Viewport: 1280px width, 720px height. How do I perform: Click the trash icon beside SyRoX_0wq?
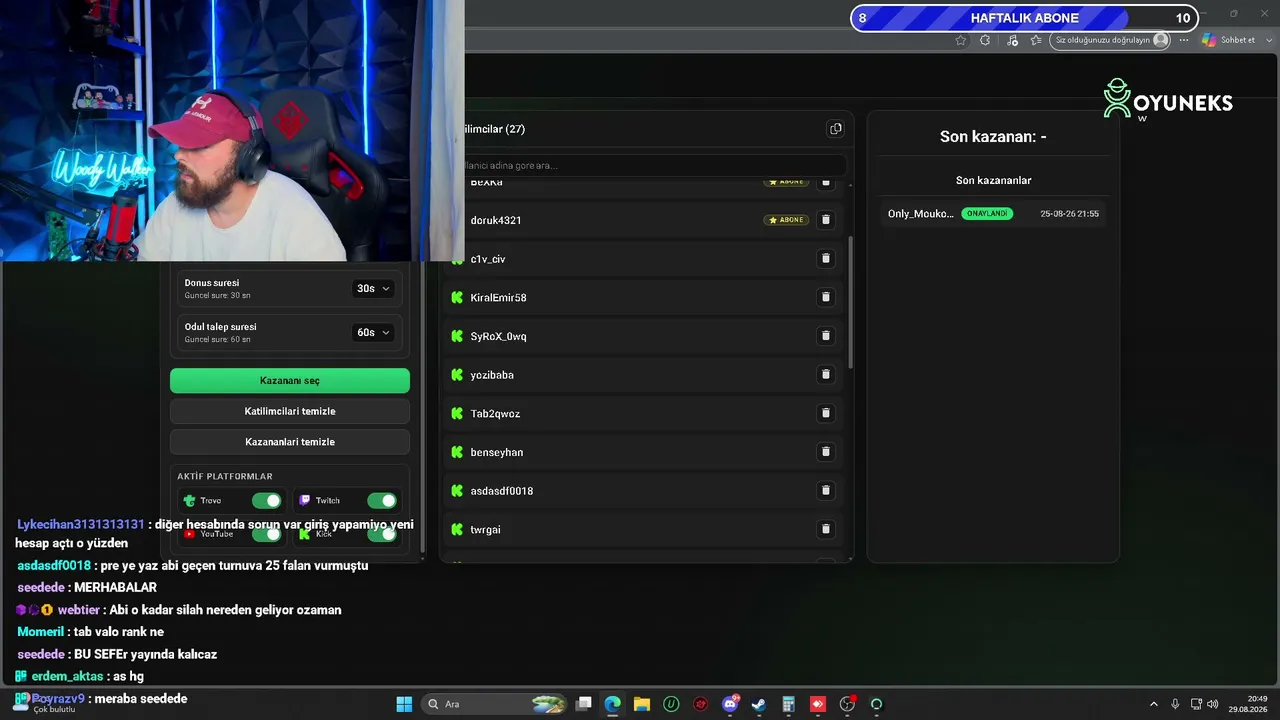tap(826, 336)
